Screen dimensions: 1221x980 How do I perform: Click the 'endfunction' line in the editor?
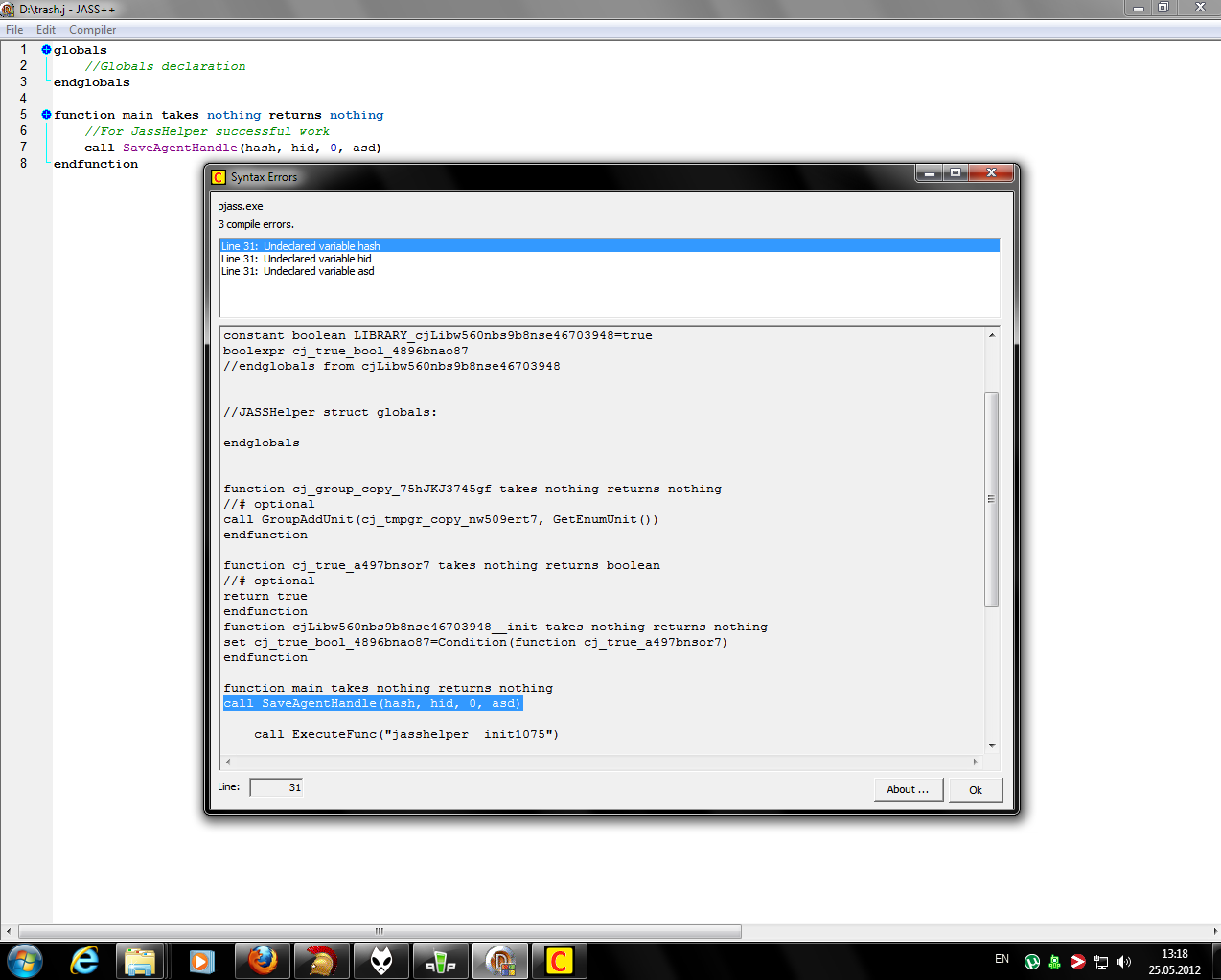[96, 164]
